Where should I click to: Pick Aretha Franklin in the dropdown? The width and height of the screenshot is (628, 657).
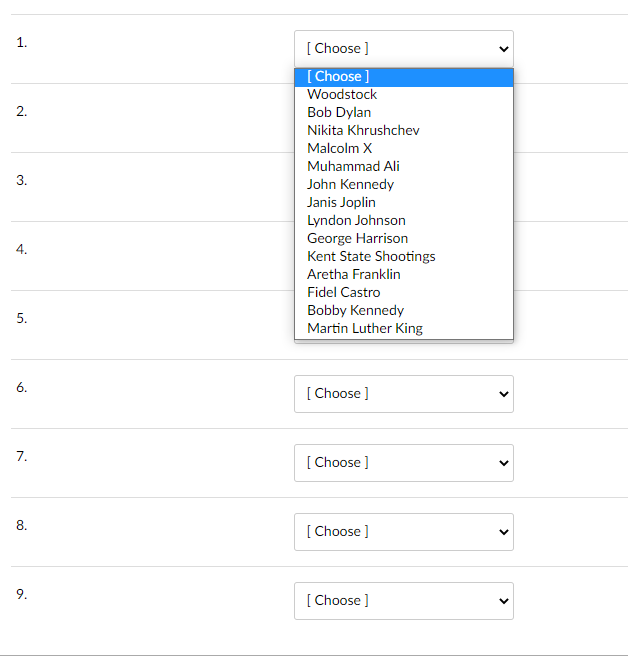(353, 274)
